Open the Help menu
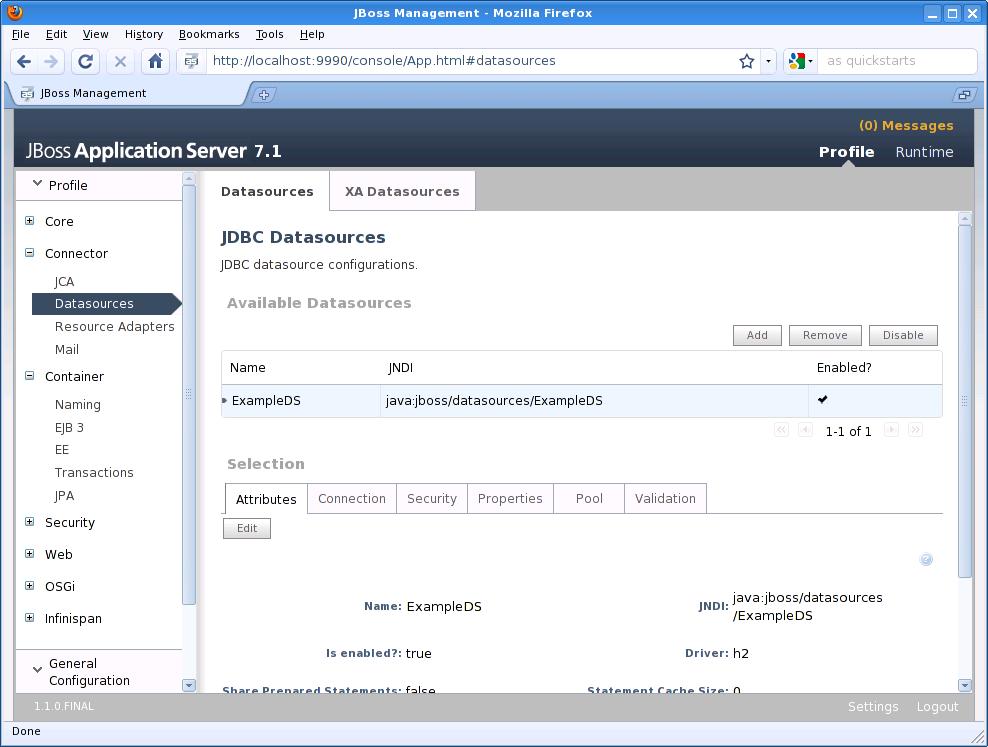The image size is (988, 747). (x=312, y=34)
